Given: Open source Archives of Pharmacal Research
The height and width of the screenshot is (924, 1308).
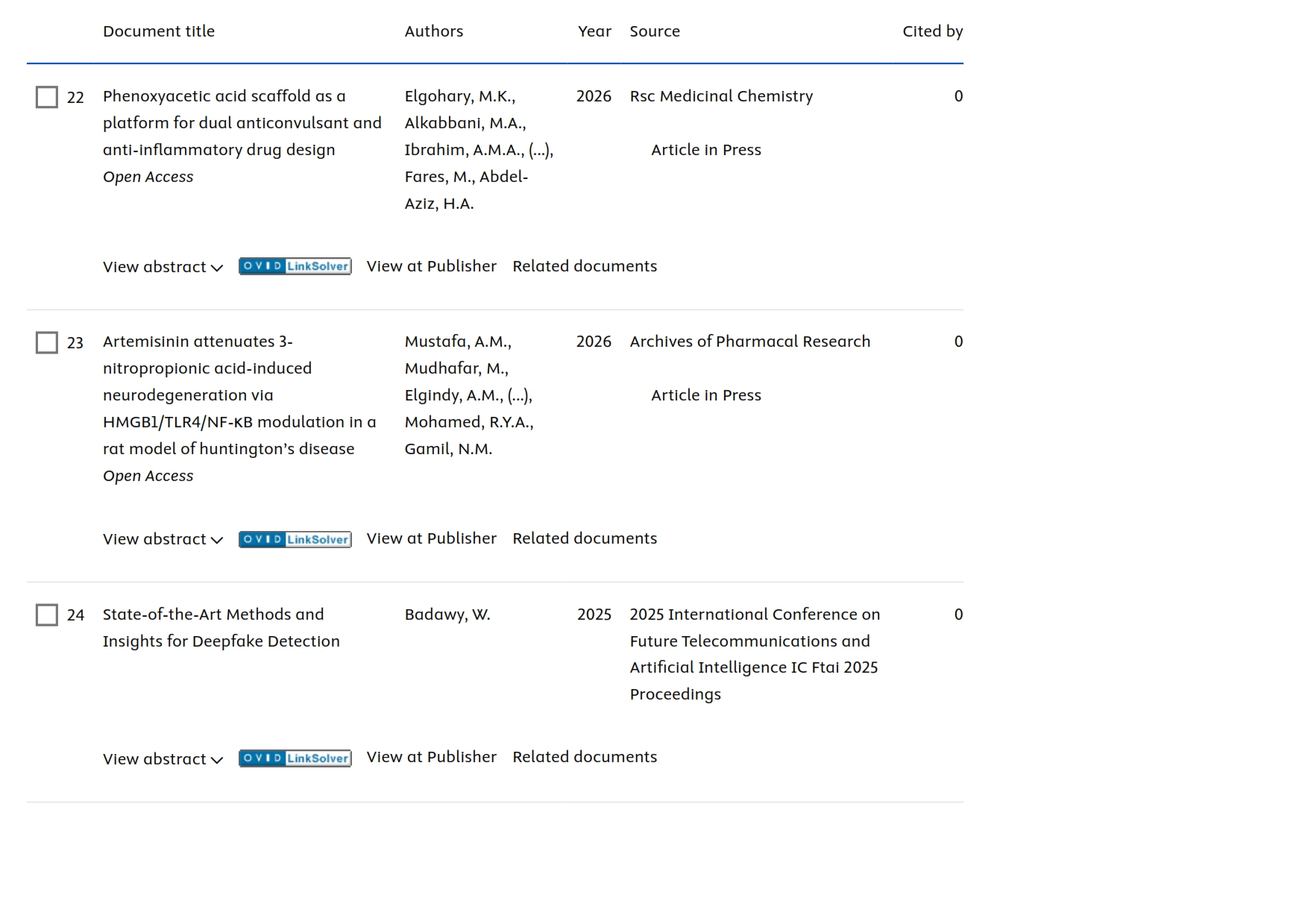Looking at the screenshot, I should (749, 342).
